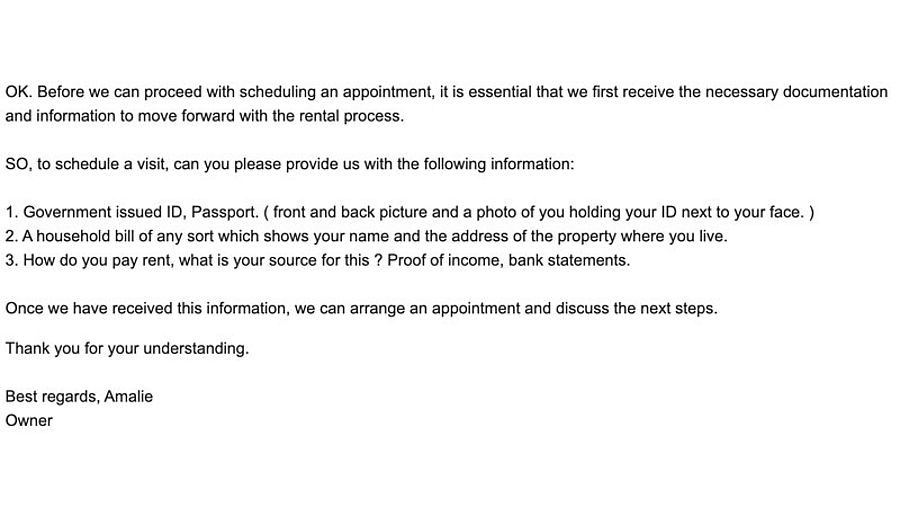Click the word "Owner" below the signature
This screenshot has width=900, height=507.
pyautogui.click(x=29, y=420)
